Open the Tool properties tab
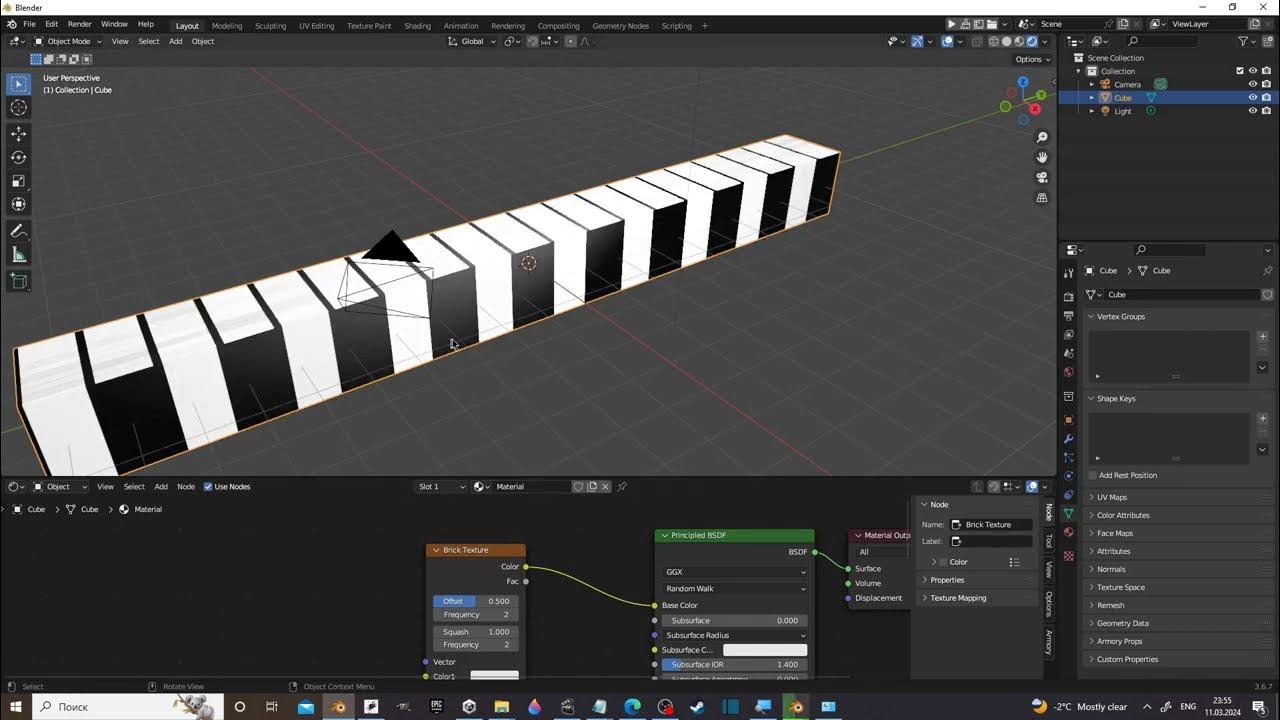 [1068, 273]
